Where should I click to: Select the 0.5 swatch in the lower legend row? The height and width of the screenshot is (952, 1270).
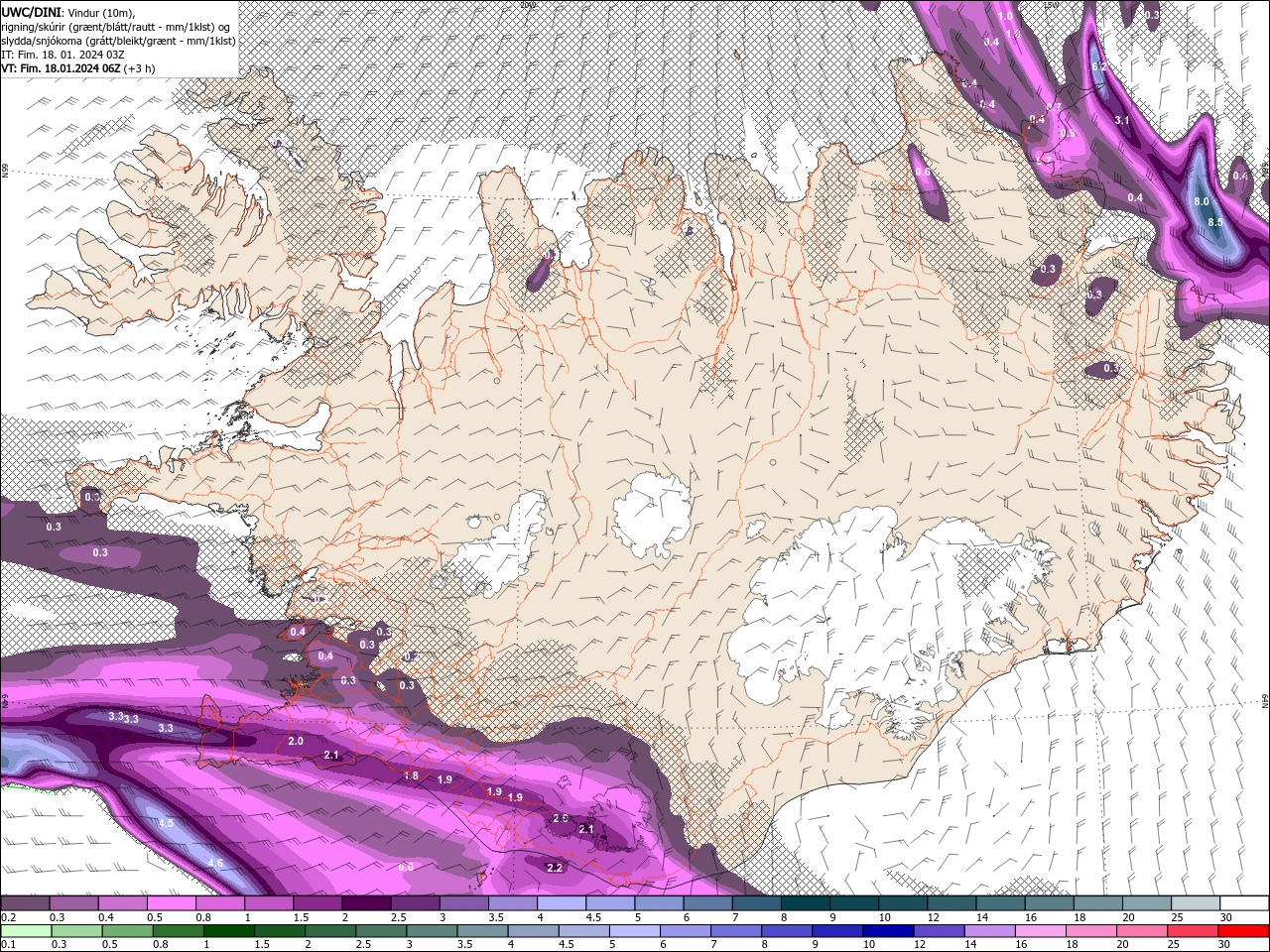(x=128, y=931)
